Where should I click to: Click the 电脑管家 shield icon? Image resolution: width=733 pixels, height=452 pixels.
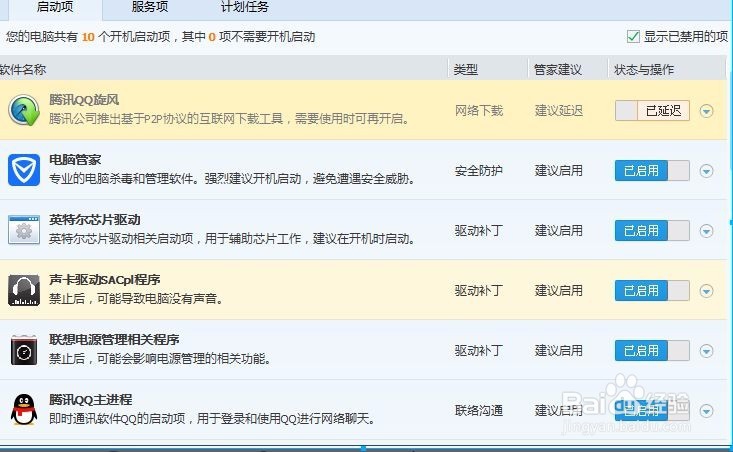[24, 170]
